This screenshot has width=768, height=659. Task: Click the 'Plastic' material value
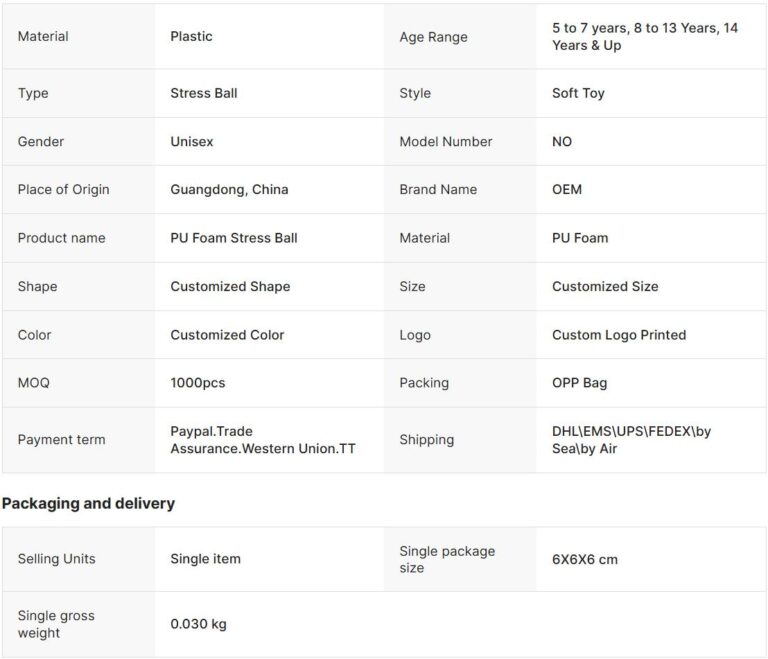click(x=191, y=37)
